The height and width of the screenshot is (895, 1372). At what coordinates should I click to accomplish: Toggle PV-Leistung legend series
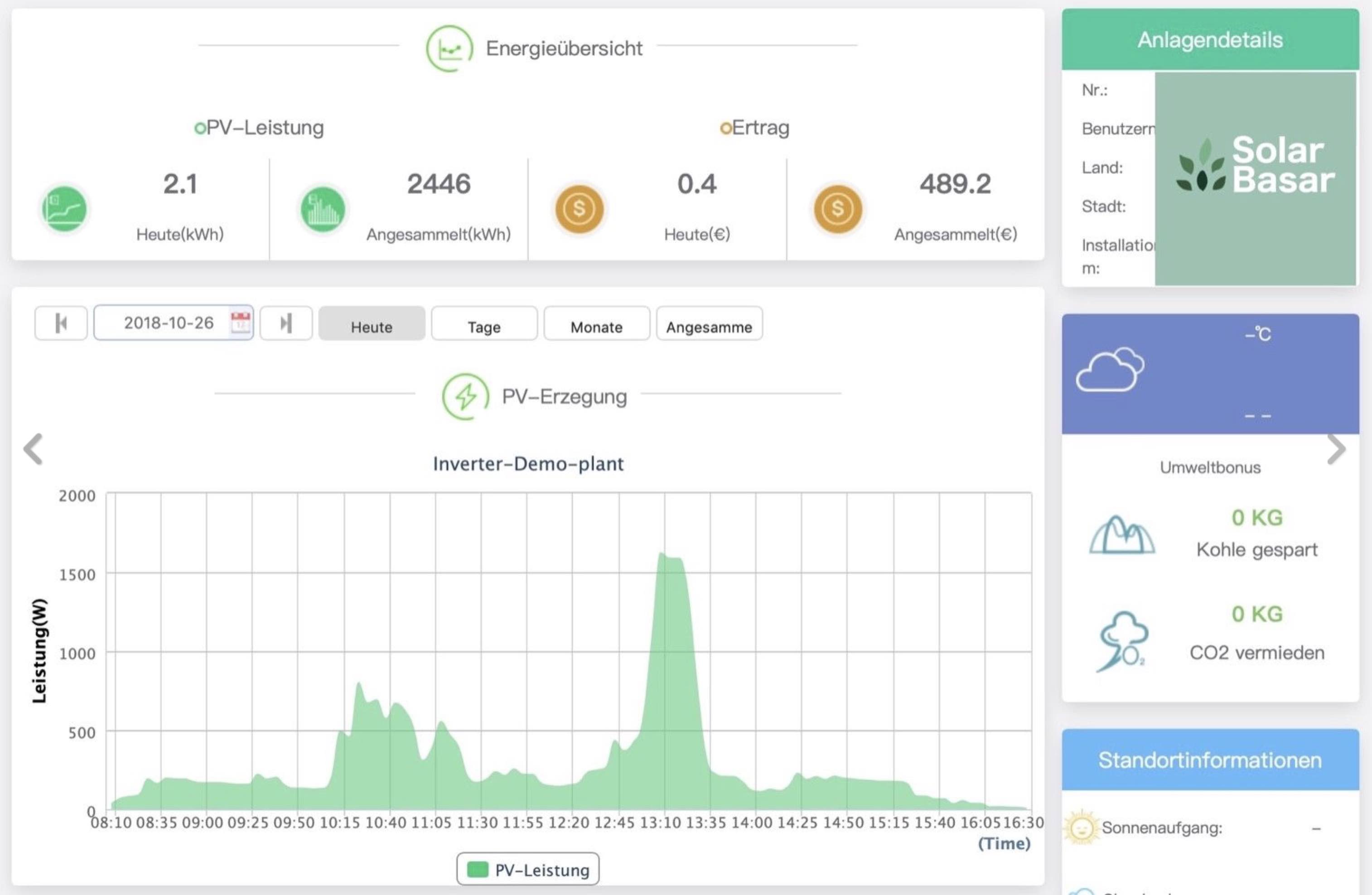528,869
